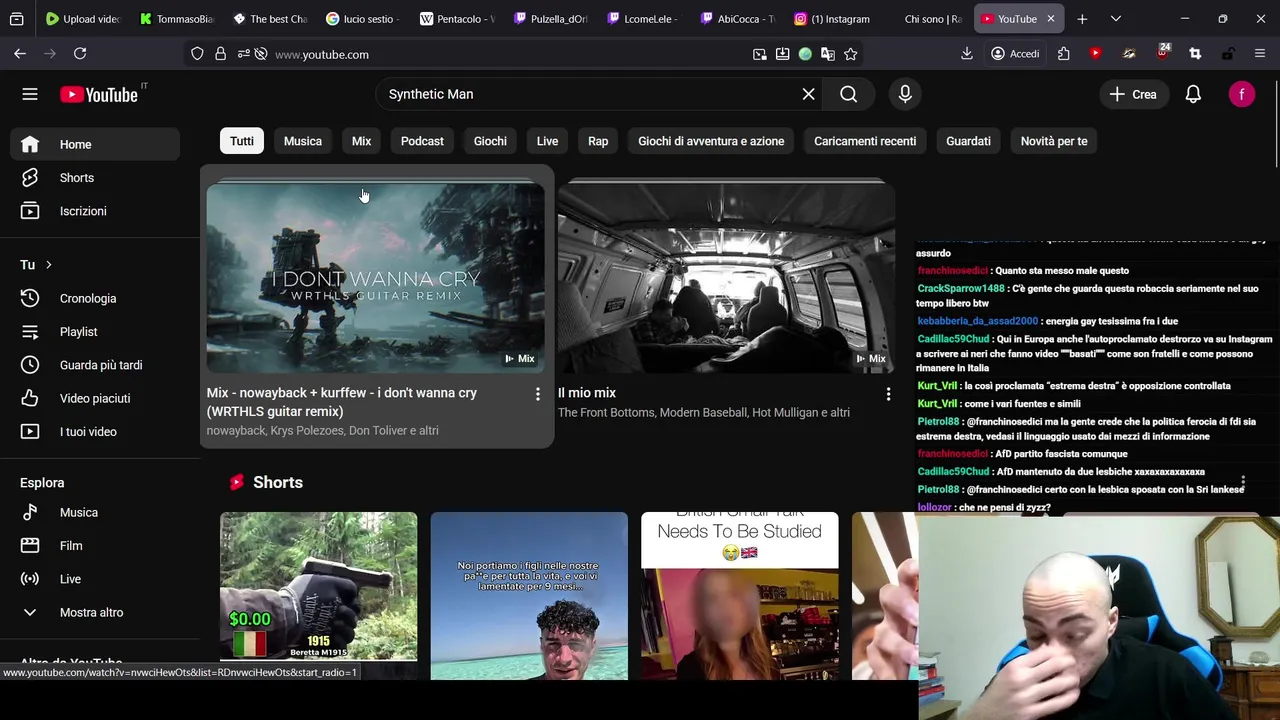The width and height of the screenshot is (1280, 720).
Task: Open Video piaciuti list
Action: (x=95, y=398)
